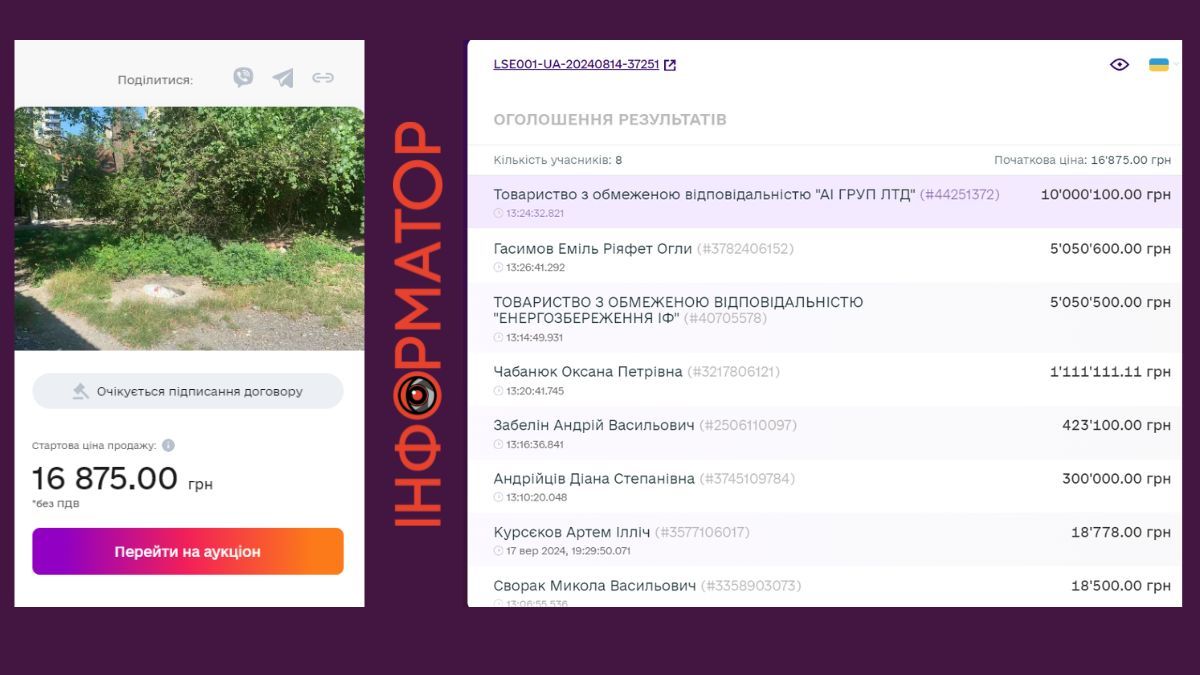The image size is (1200, 675).
Task: Click the copy link chain icon
Action: pos(322,78)
